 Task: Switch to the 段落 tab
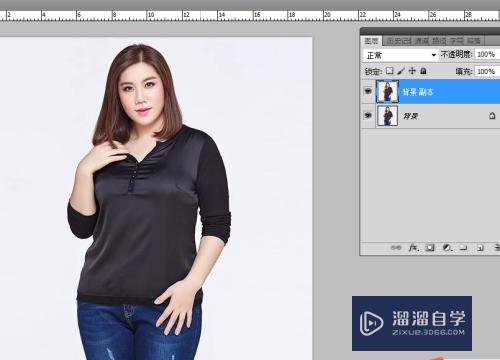(x=474, y=41)
